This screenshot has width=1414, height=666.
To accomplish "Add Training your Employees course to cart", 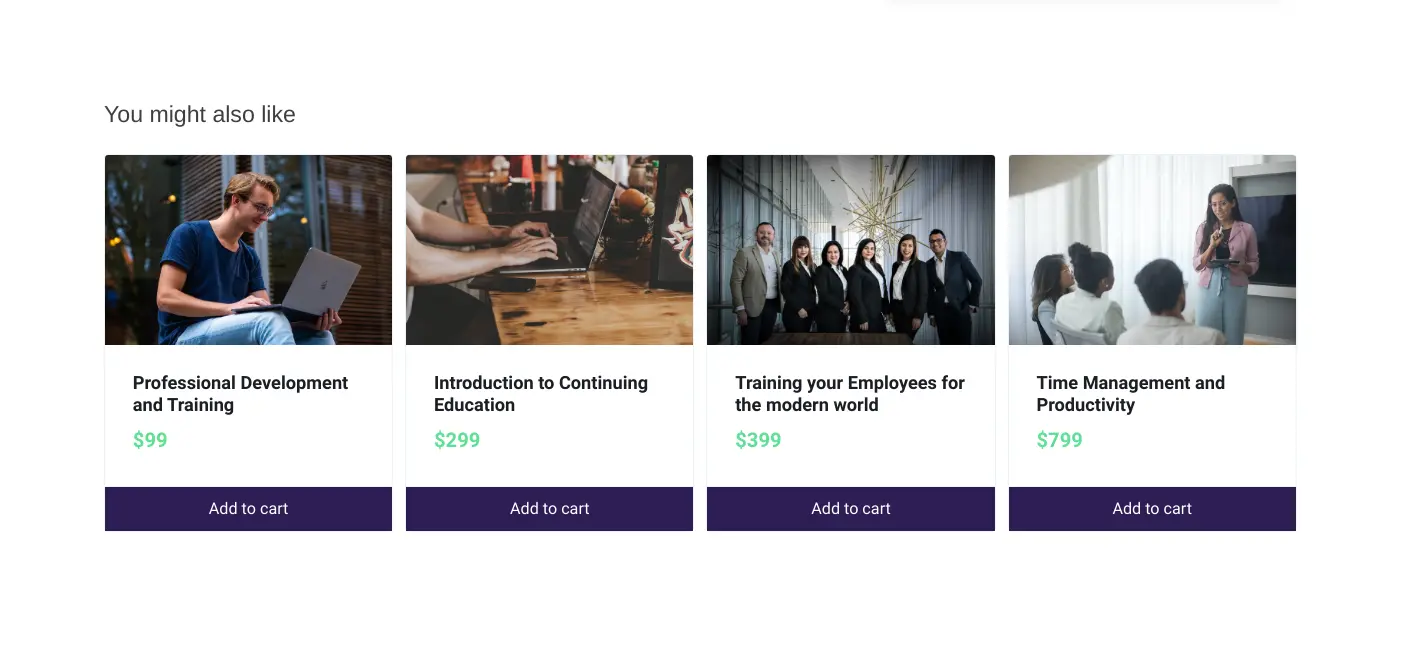I will click(850, 508).
